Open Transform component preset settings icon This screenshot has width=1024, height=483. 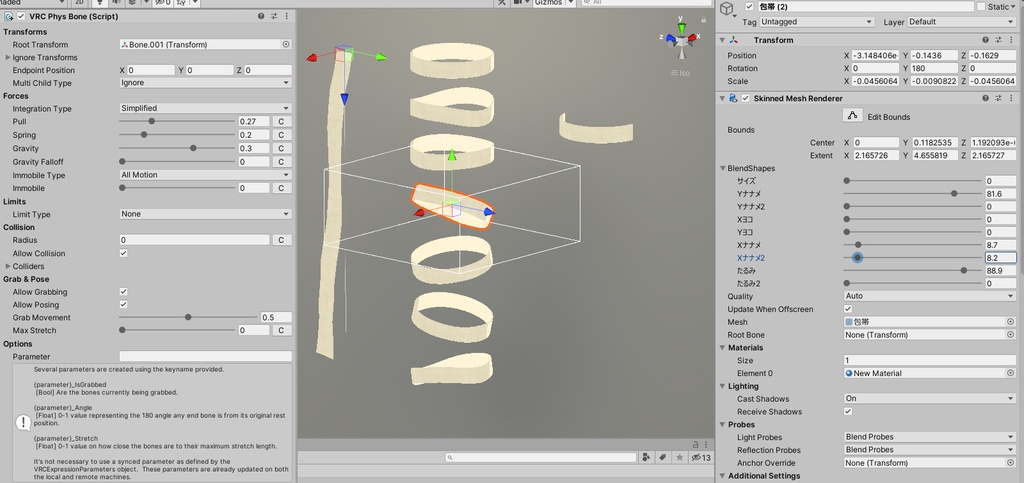999,40
